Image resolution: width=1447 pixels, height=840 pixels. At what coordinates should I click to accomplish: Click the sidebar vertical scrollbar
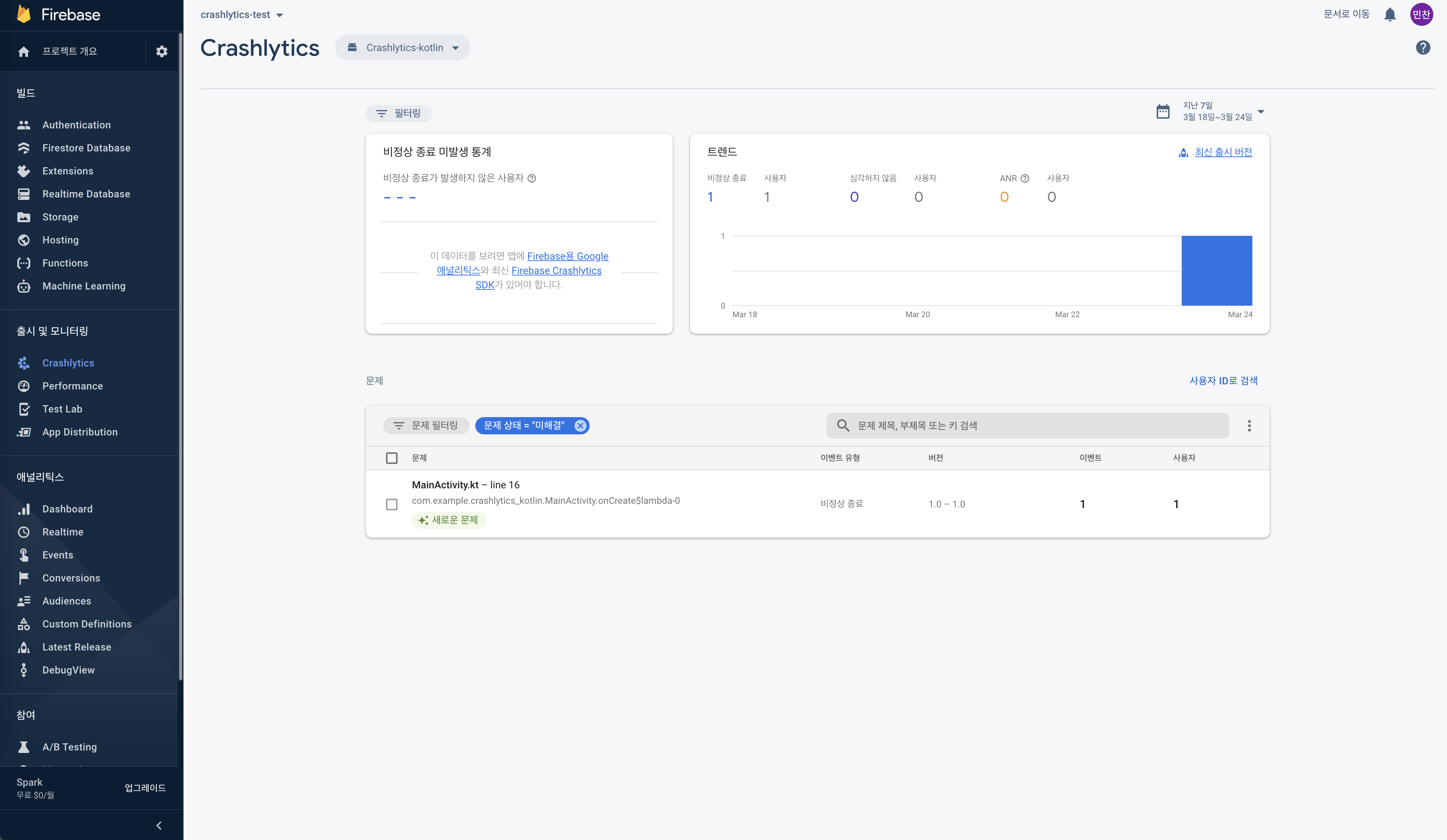point(181,356)
